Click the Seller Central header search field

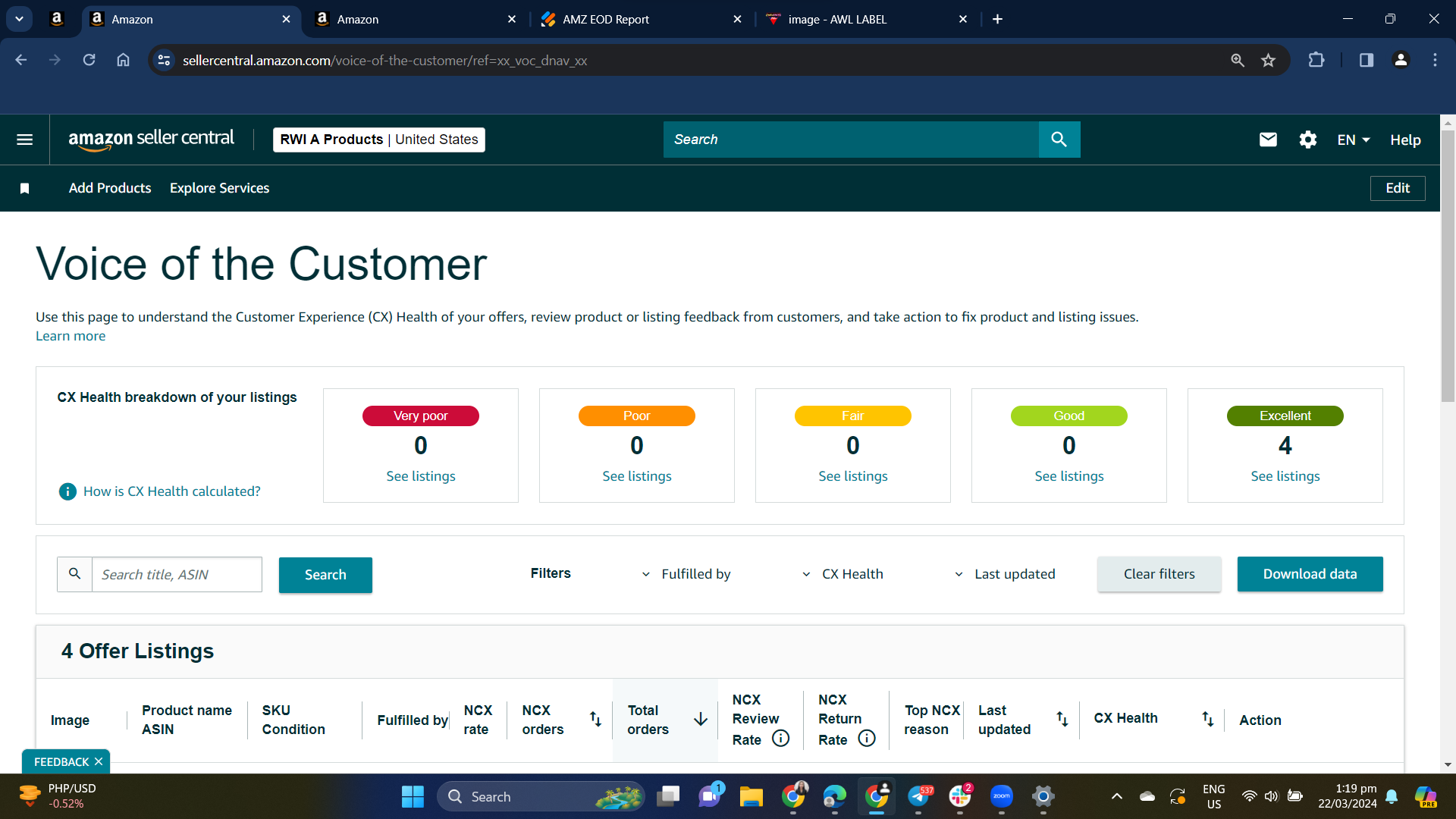point(851,140)
